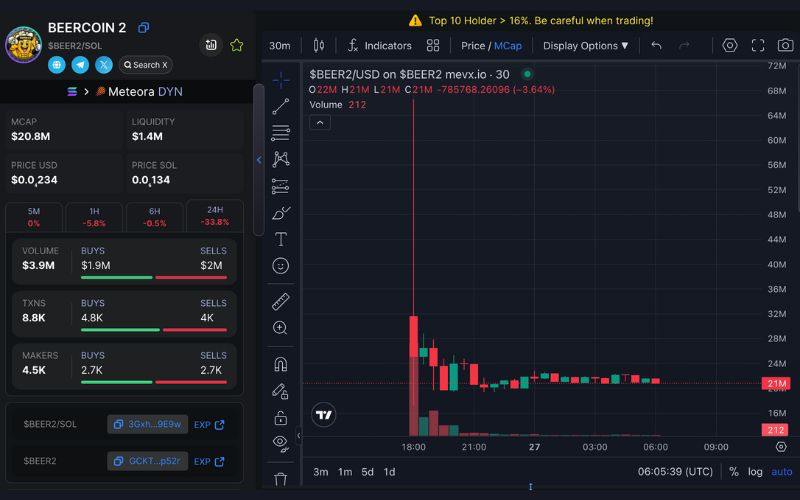Viewport: 800px width, 500px height.
Task: Set date range to 3m
Action: tap(320, 472)
